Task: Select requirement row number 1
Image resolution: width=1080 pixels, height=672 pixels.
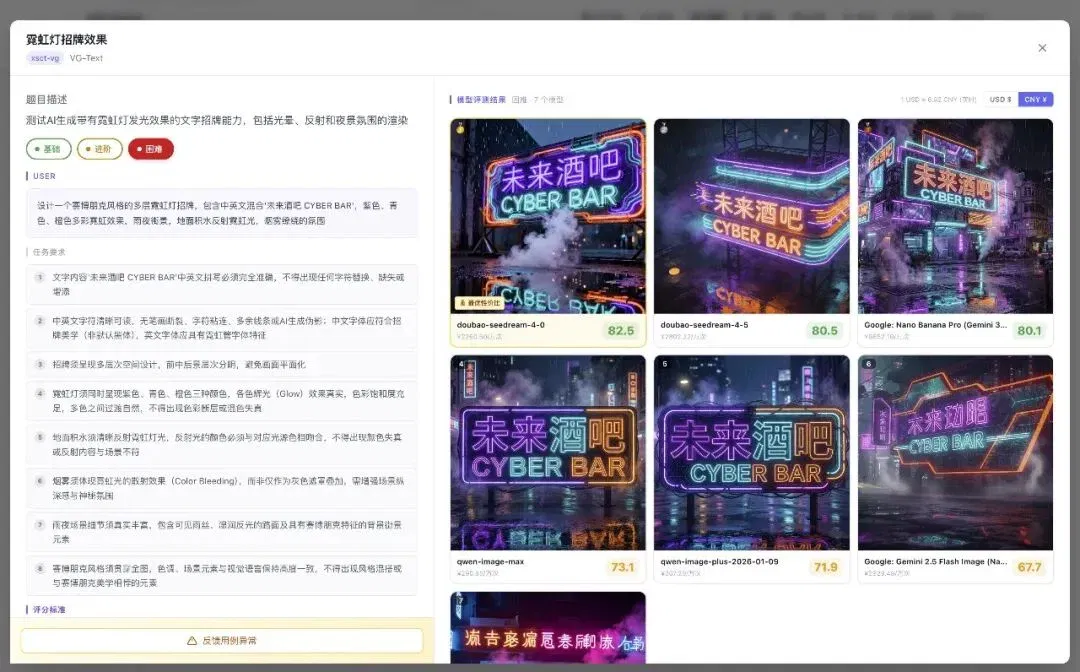Action: (222, 284)
